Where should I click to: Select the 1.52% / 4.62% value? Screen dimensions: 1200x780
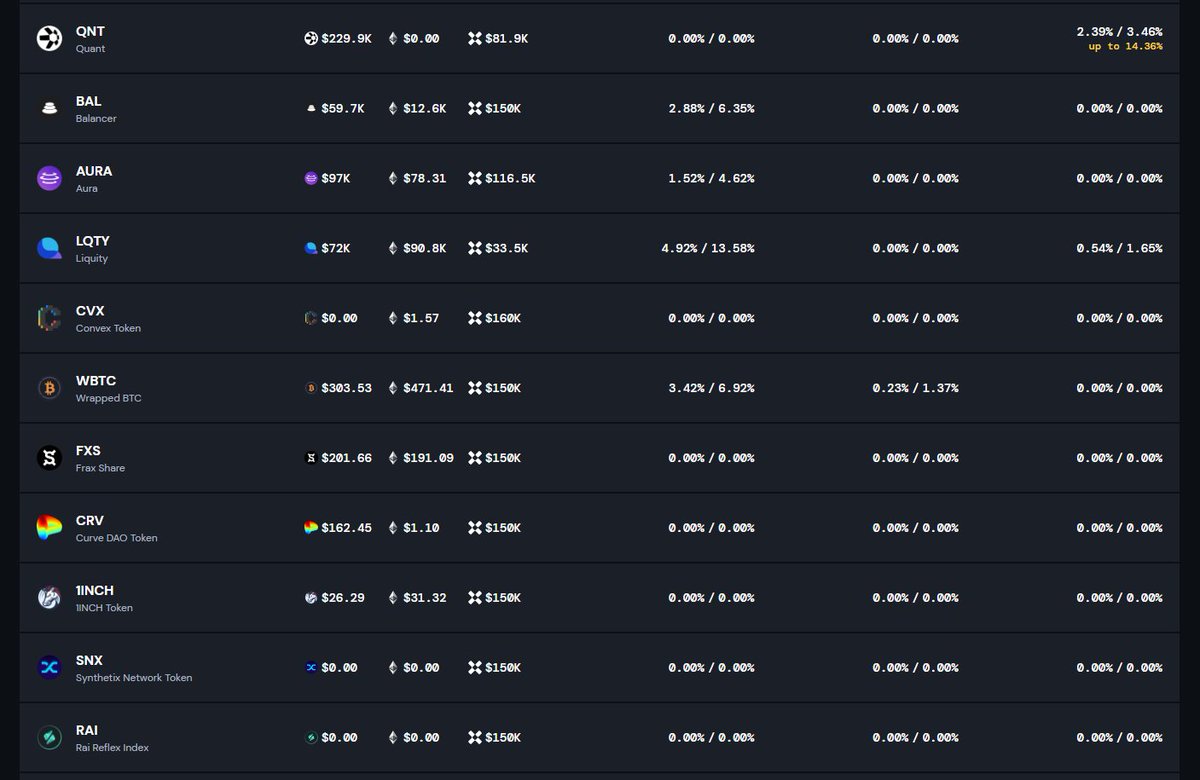click(711, 179)
